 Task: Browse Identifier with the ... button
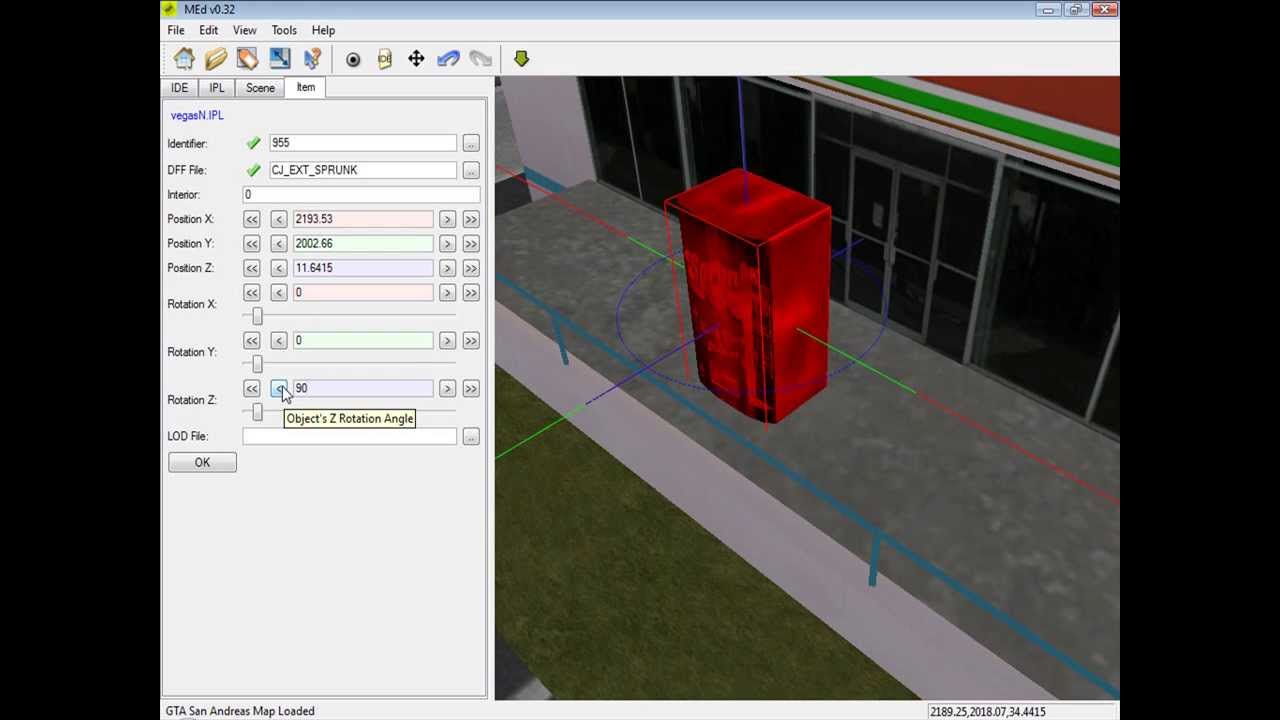pos(470,143)
